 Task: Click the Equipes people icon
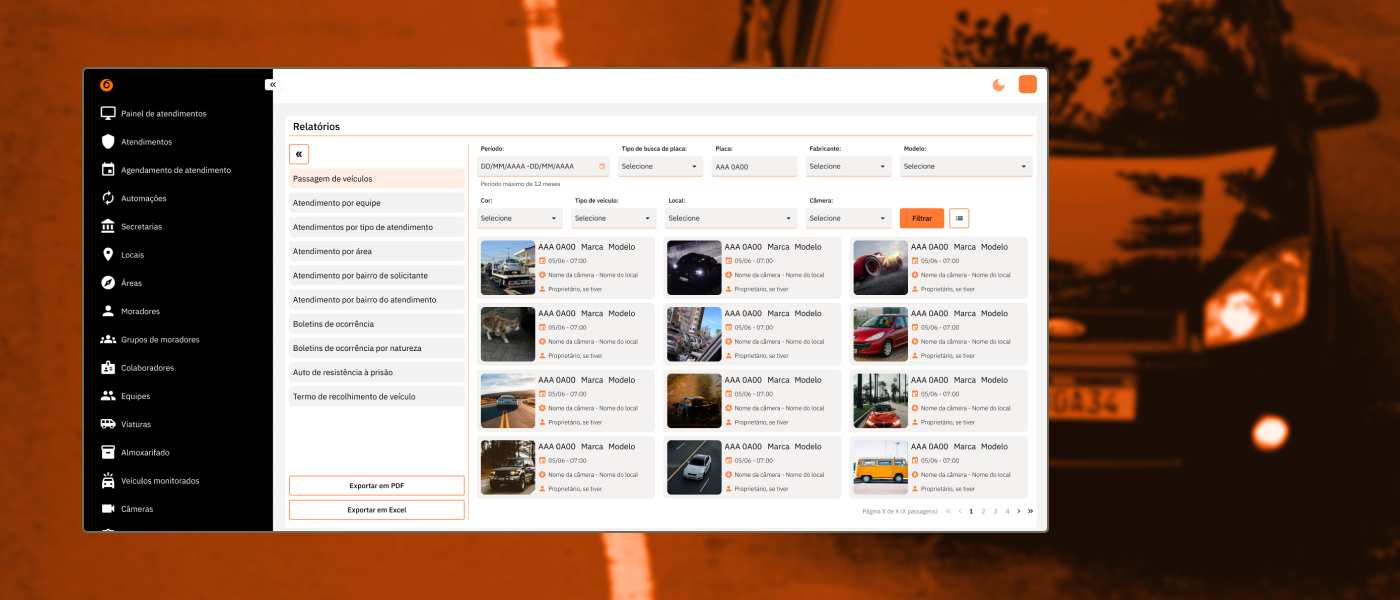tap(108, 396)
